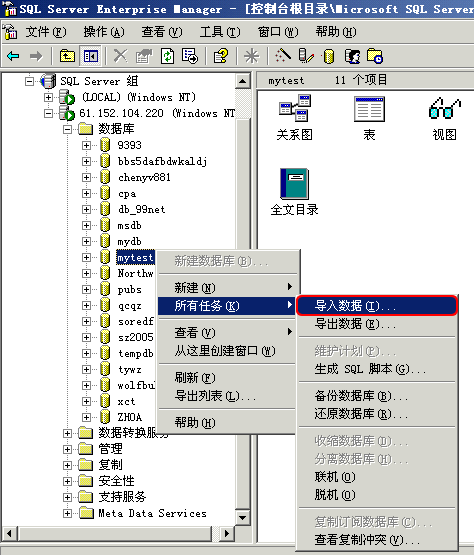Click the help question mark toolbar icon
The image size is (474, 555).
click(x=221, y=56)
